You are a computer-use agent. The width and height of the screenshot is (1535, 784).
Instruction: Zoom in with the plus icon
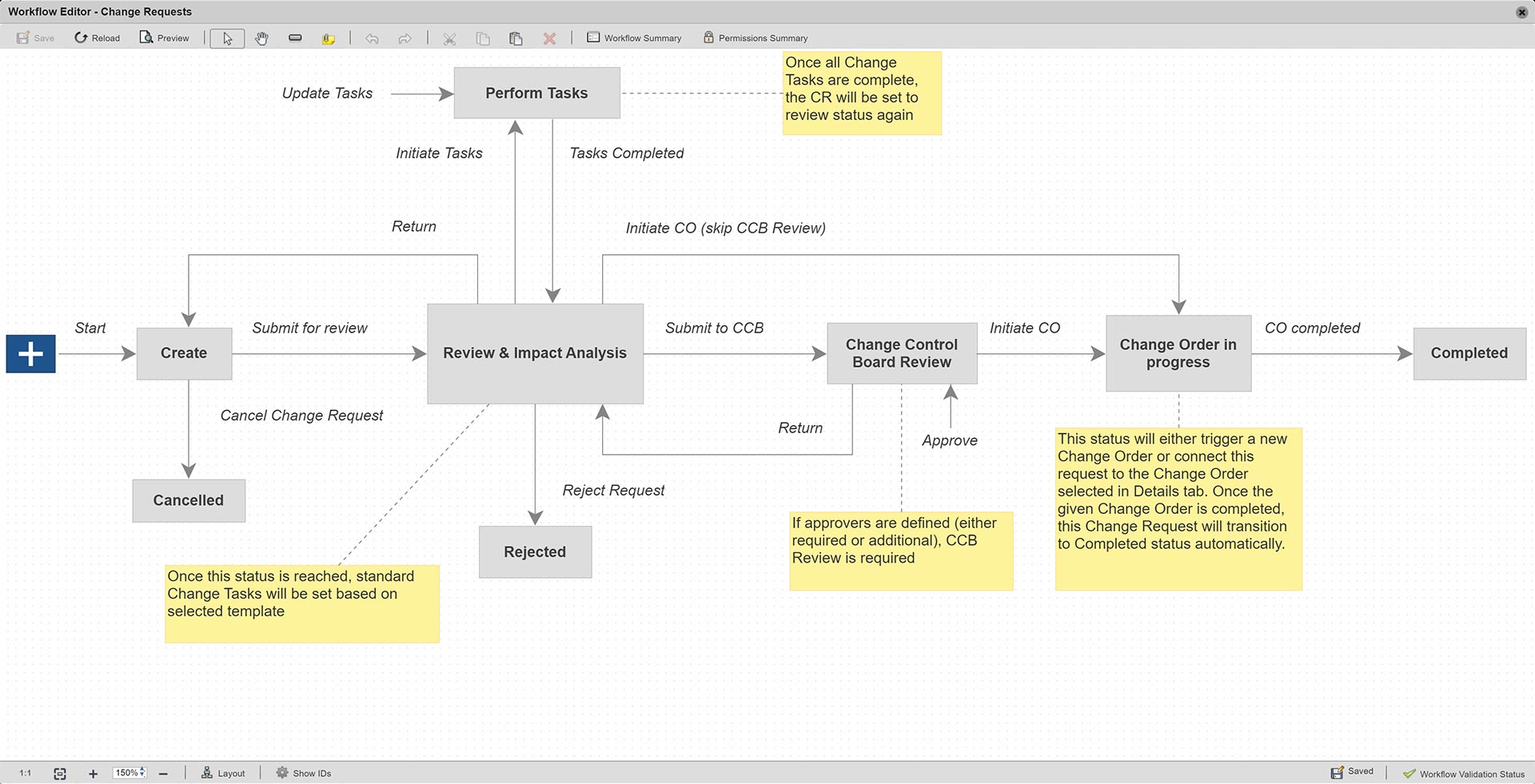93,773
